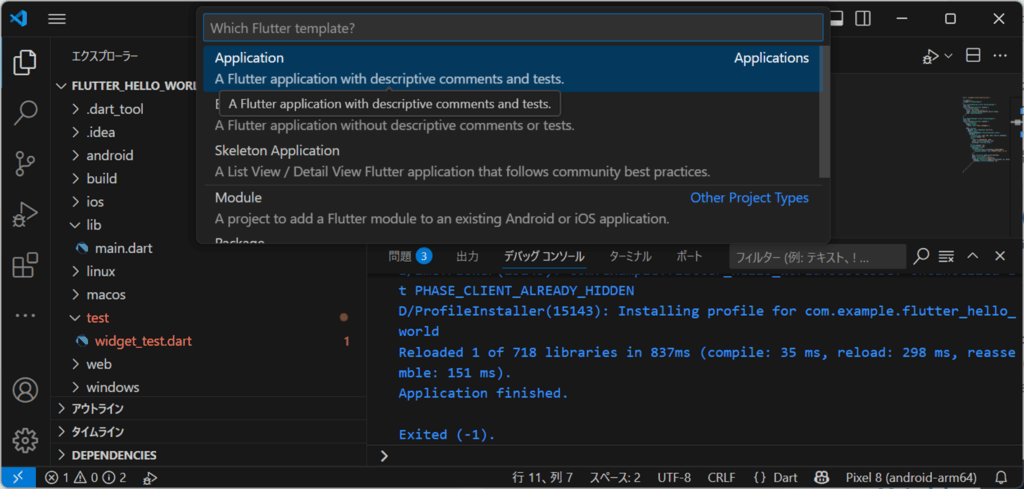Toggle the panel layout icon in title bar
This screenshot has height=489, width=1024.
tap(839, 18)
